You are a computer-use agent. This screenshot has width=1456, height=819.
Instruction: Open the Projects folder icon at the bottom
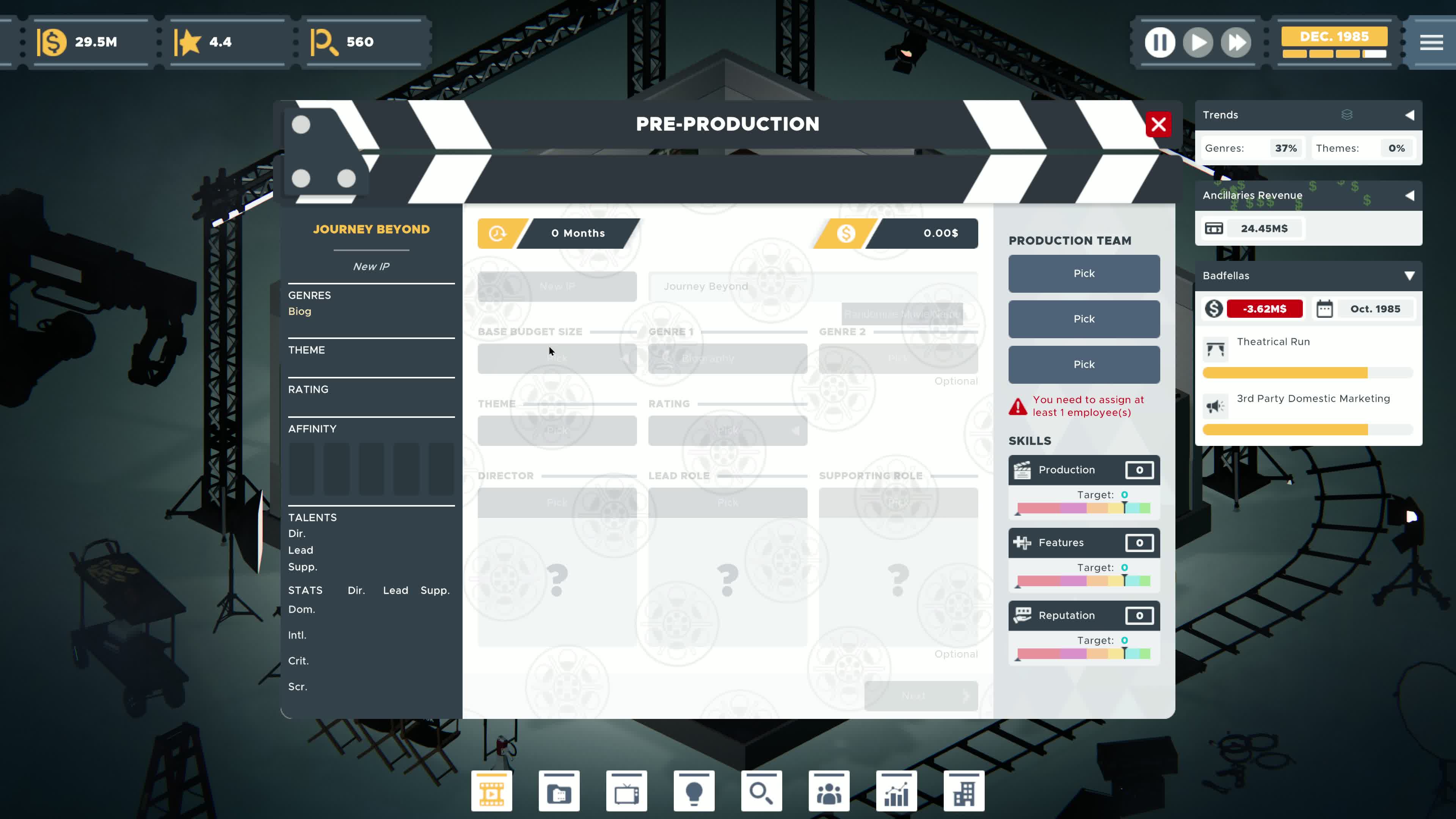click(559, 791)
